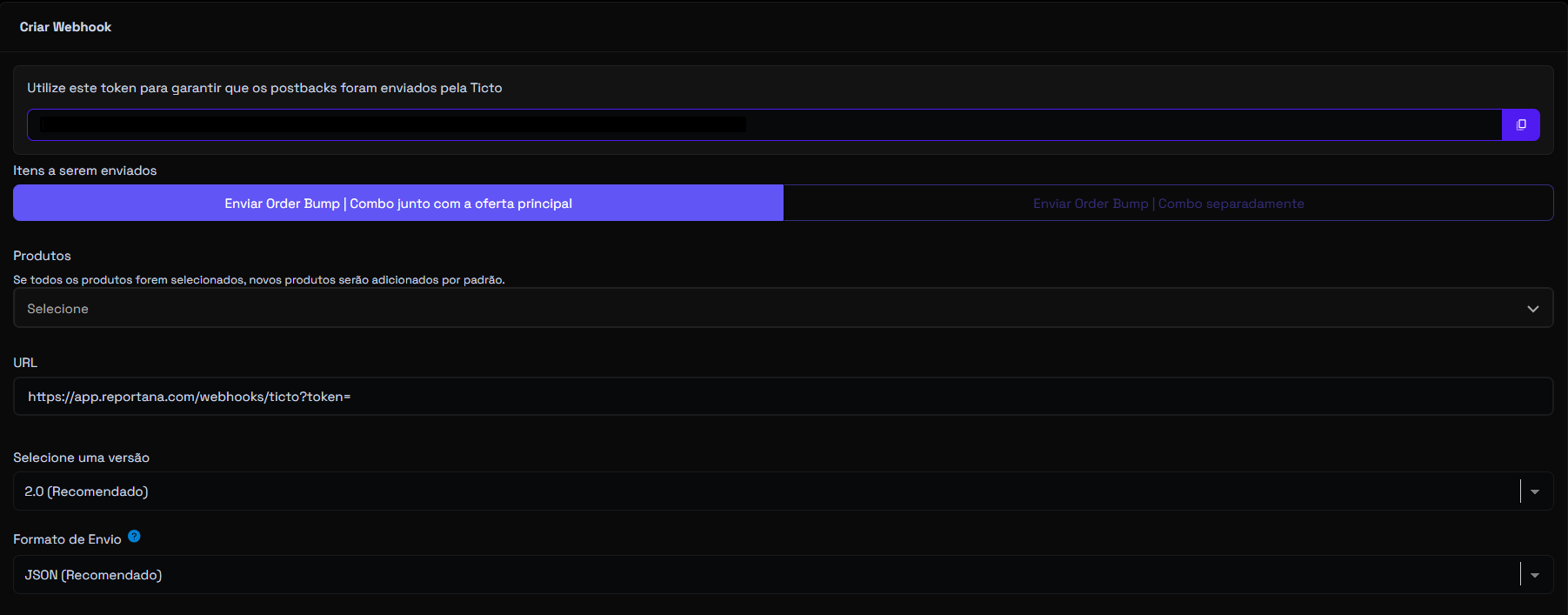Click the Criar Webhook header title

[x=65, y=27]
